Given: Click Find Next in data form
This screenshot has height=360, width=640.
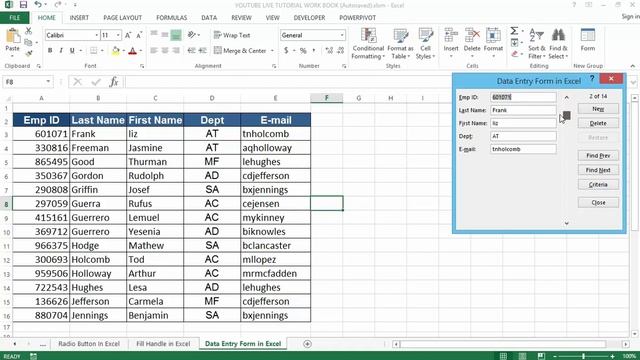Looking at the screenshot, I should (x=598, y=170).
